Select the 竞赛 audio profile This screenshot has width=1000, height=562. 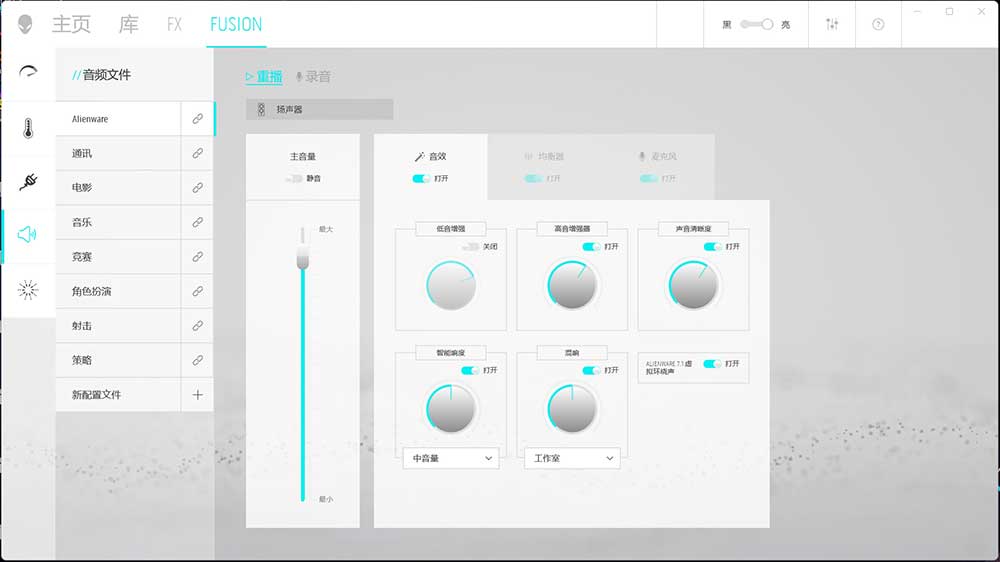[118, 256]
